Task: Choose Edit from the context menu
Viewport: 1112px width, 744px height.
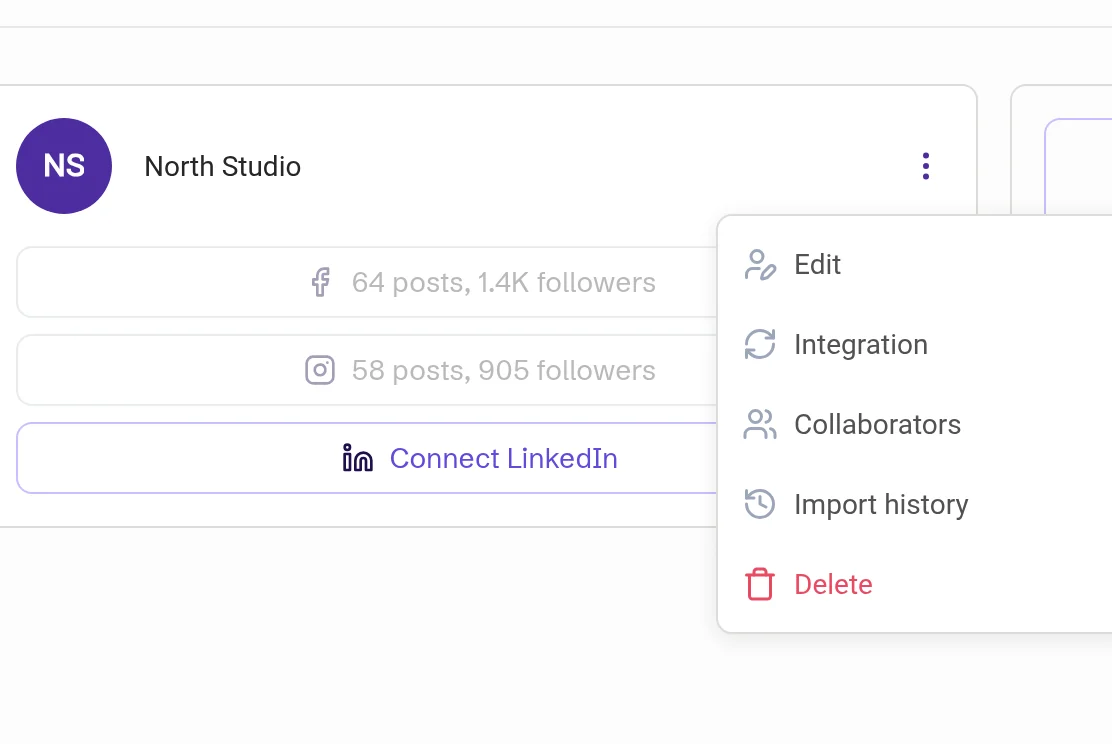Action: click(915, 265)
